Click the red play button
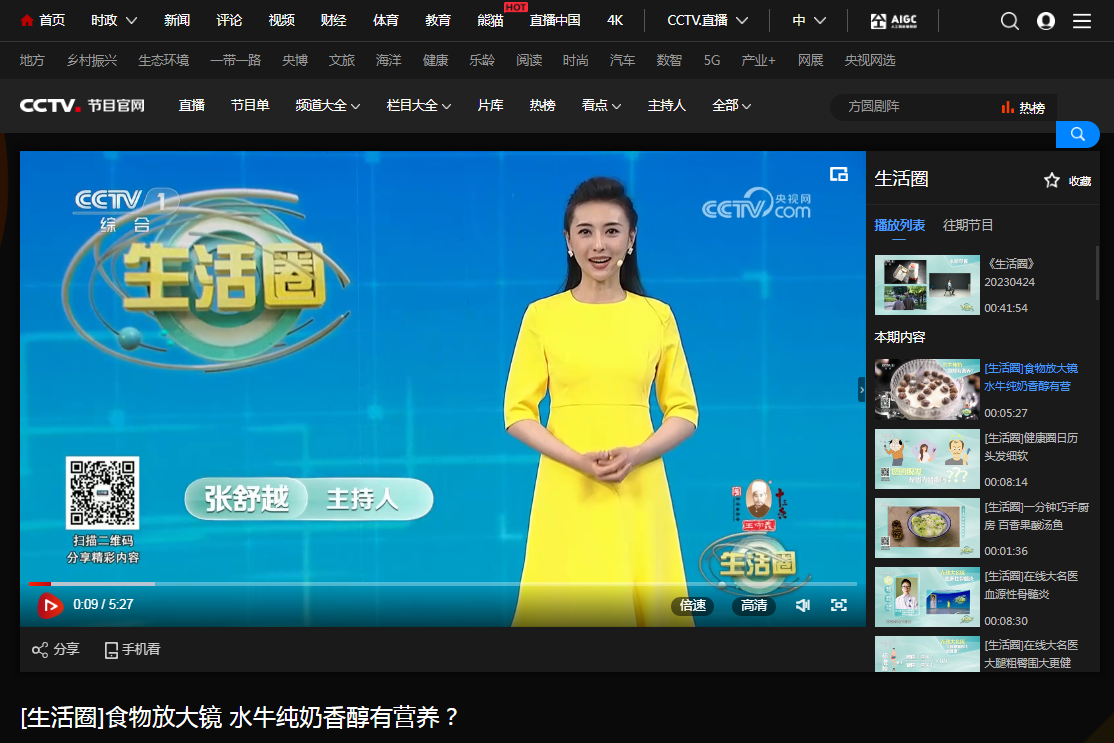This screenshot has width=1114, height=743. tap(50, 605)
